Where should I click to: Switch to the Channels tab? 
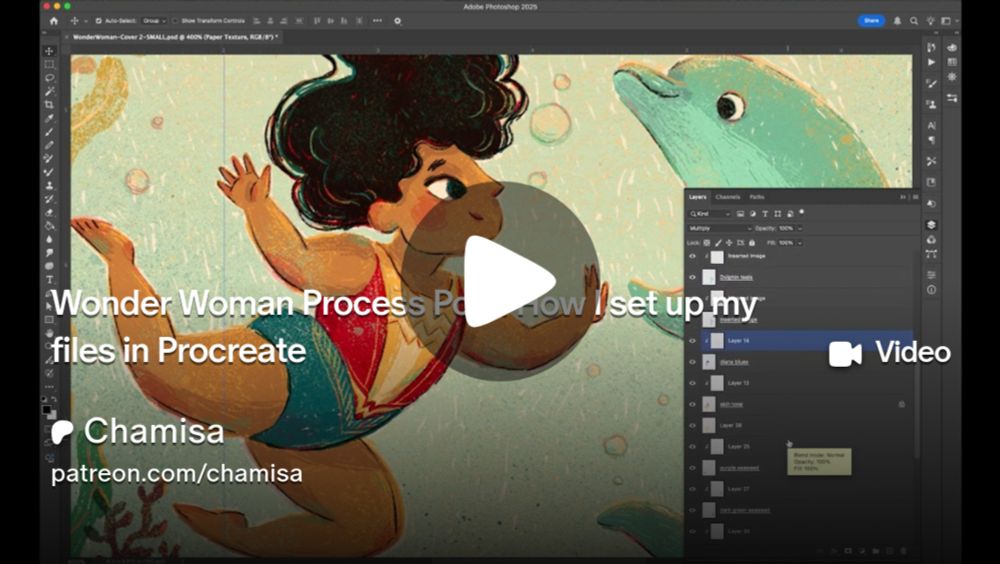(728, 197)
